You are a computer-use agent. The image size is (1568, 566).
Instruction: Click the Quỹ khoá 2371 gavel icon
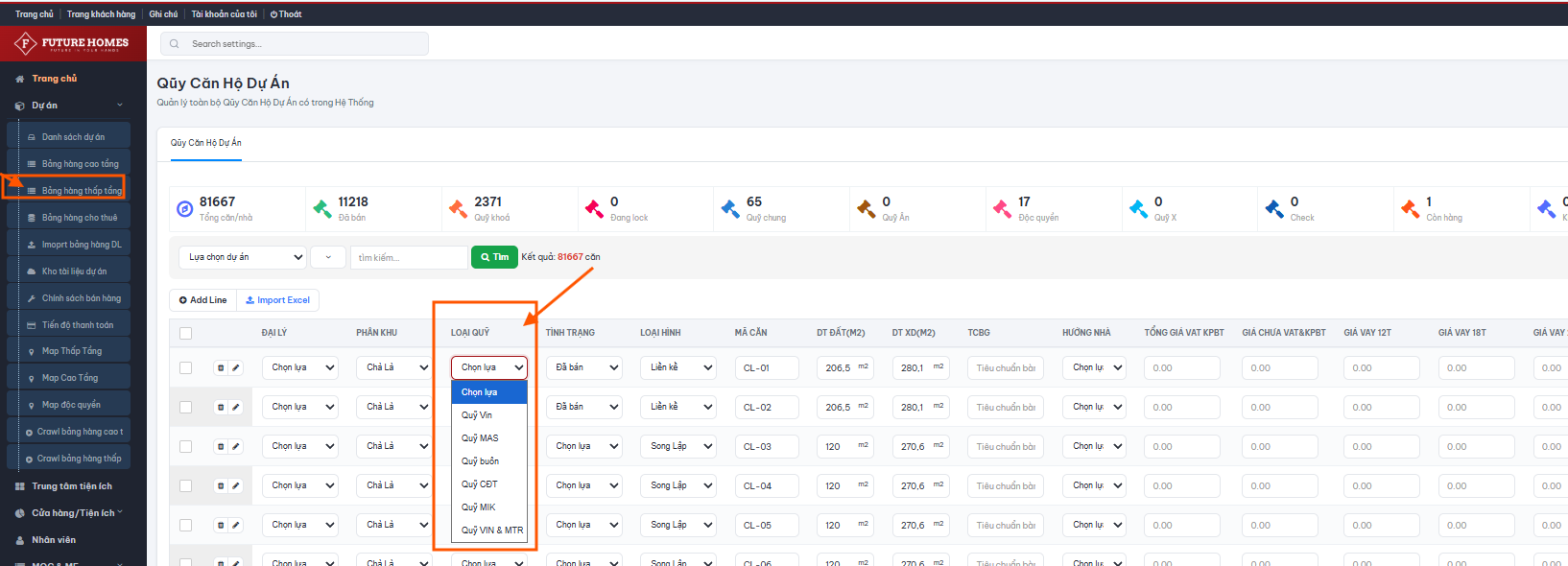click(459, 208)
